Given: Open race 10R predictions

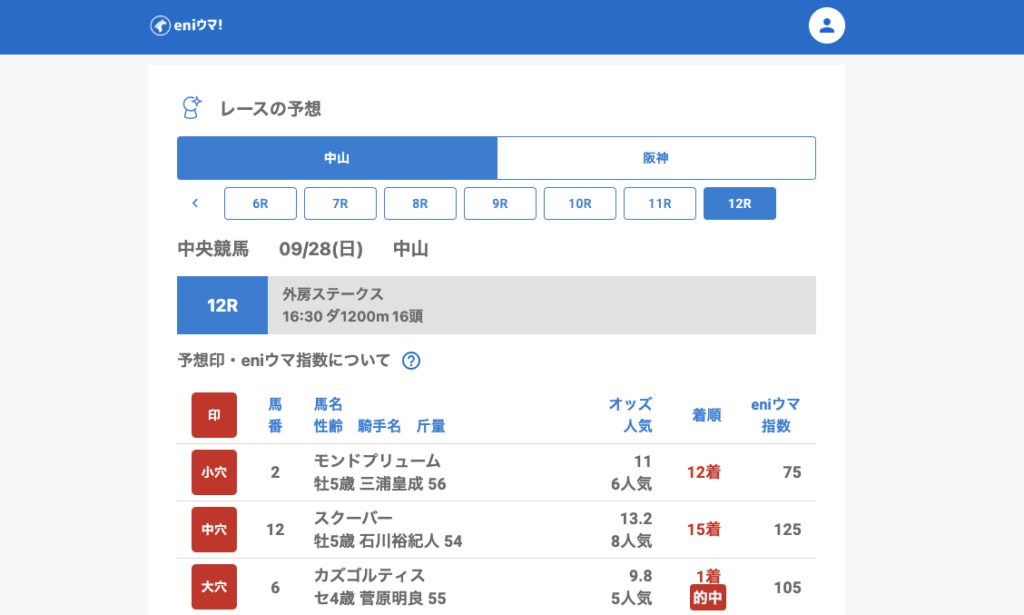Looking at the screenshot, I should pos(580,203).
